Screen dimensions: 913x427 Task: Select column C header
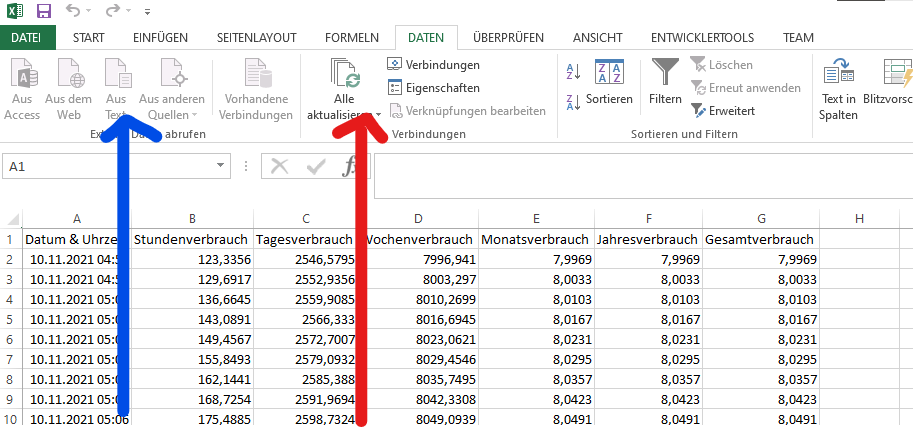coord(306,219)
